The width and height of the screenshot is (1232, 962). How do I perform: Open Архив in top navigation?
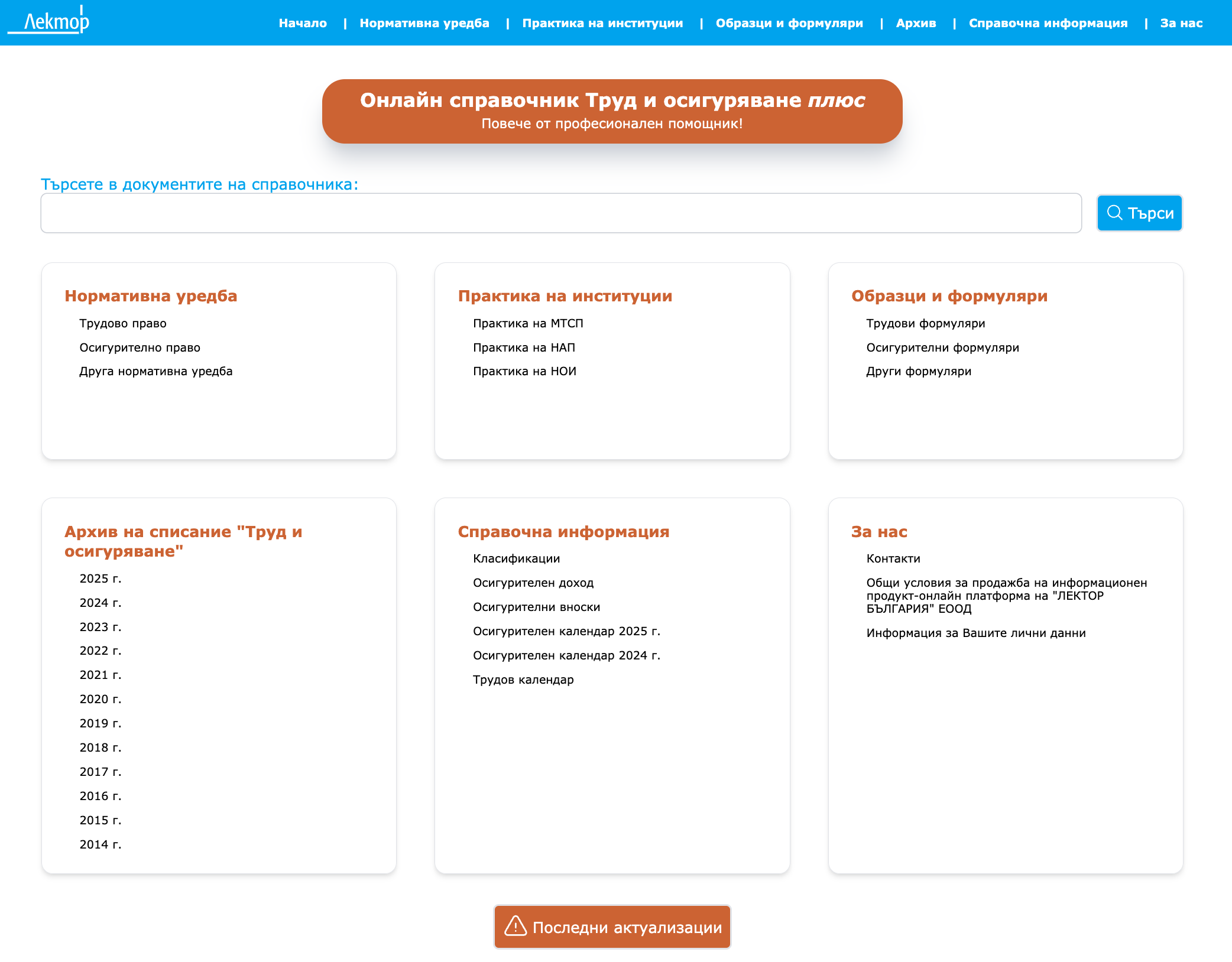tap(916, 23)
